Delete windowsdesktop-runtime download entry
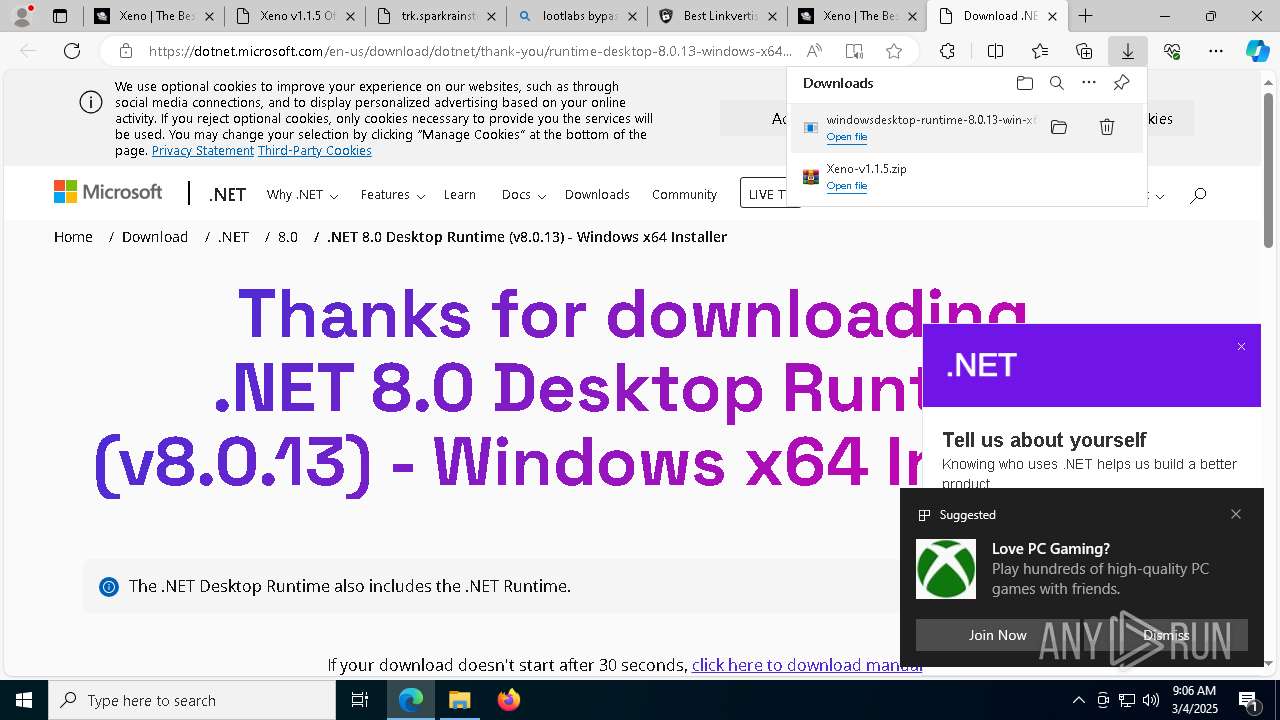 [1107, 127]
